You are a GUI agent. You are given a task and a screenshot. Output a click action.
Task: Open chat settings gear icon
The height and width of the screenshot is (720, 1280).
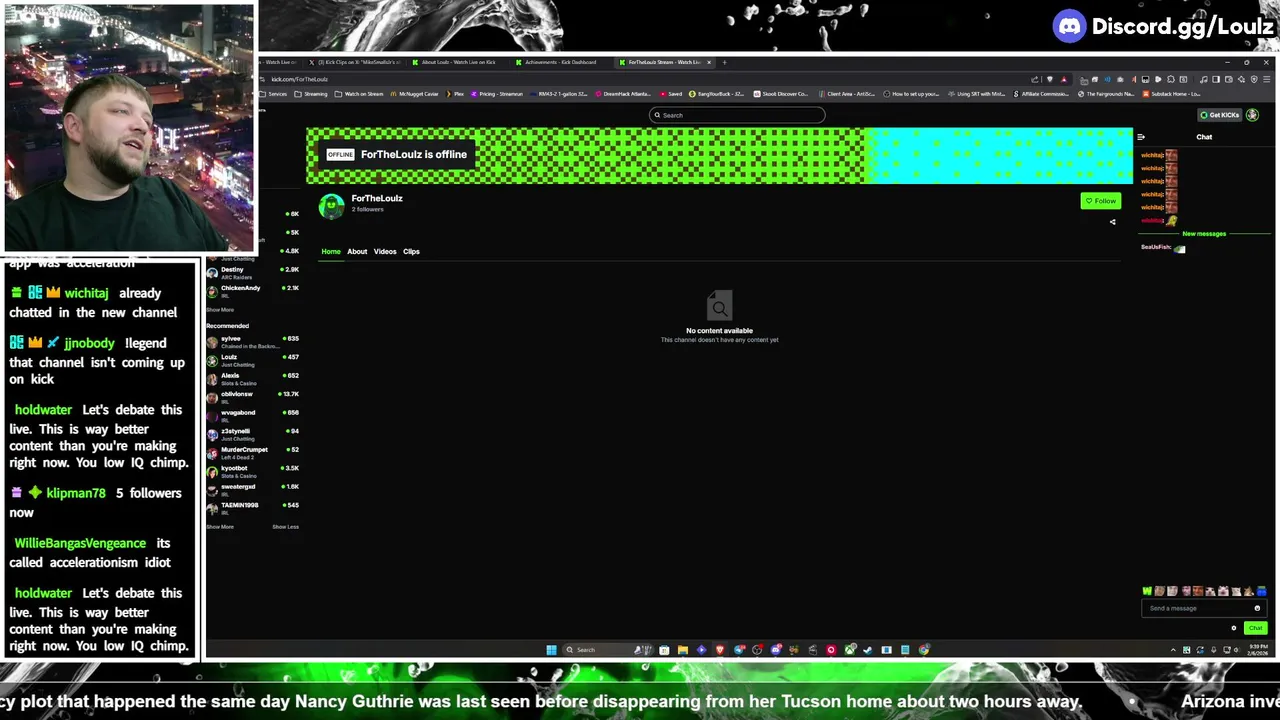pos(1233,628)
